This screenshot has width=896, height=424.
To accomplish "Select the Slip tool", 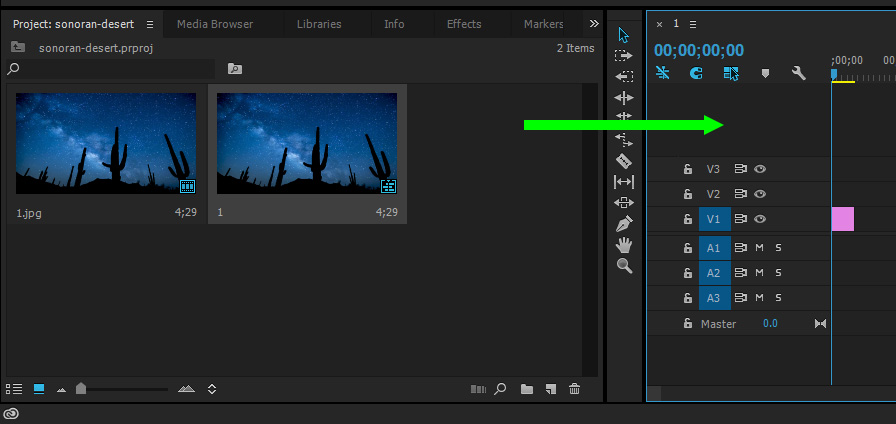I will click(x=623, y=182).
